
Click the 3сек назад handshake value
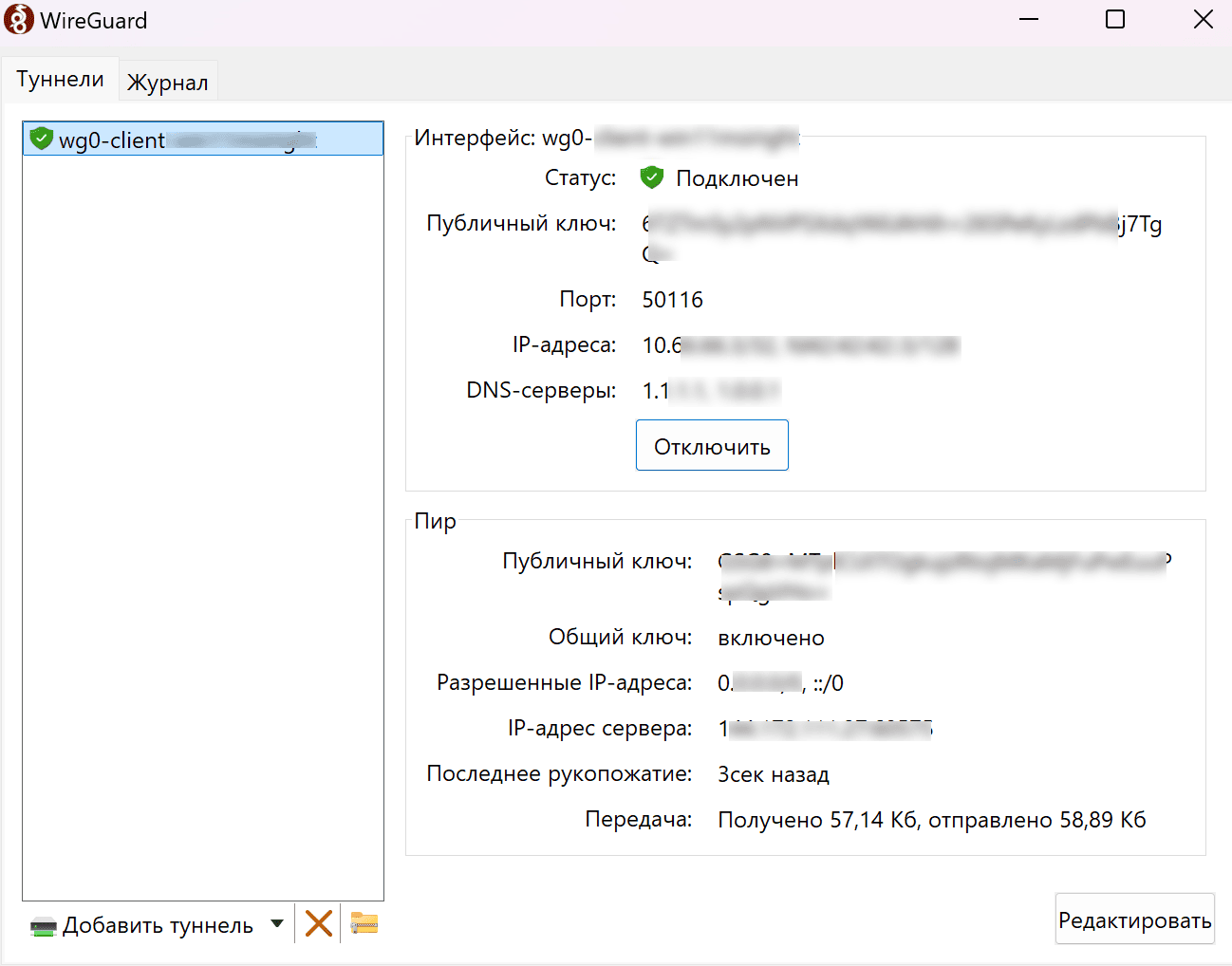coord(774,774)
